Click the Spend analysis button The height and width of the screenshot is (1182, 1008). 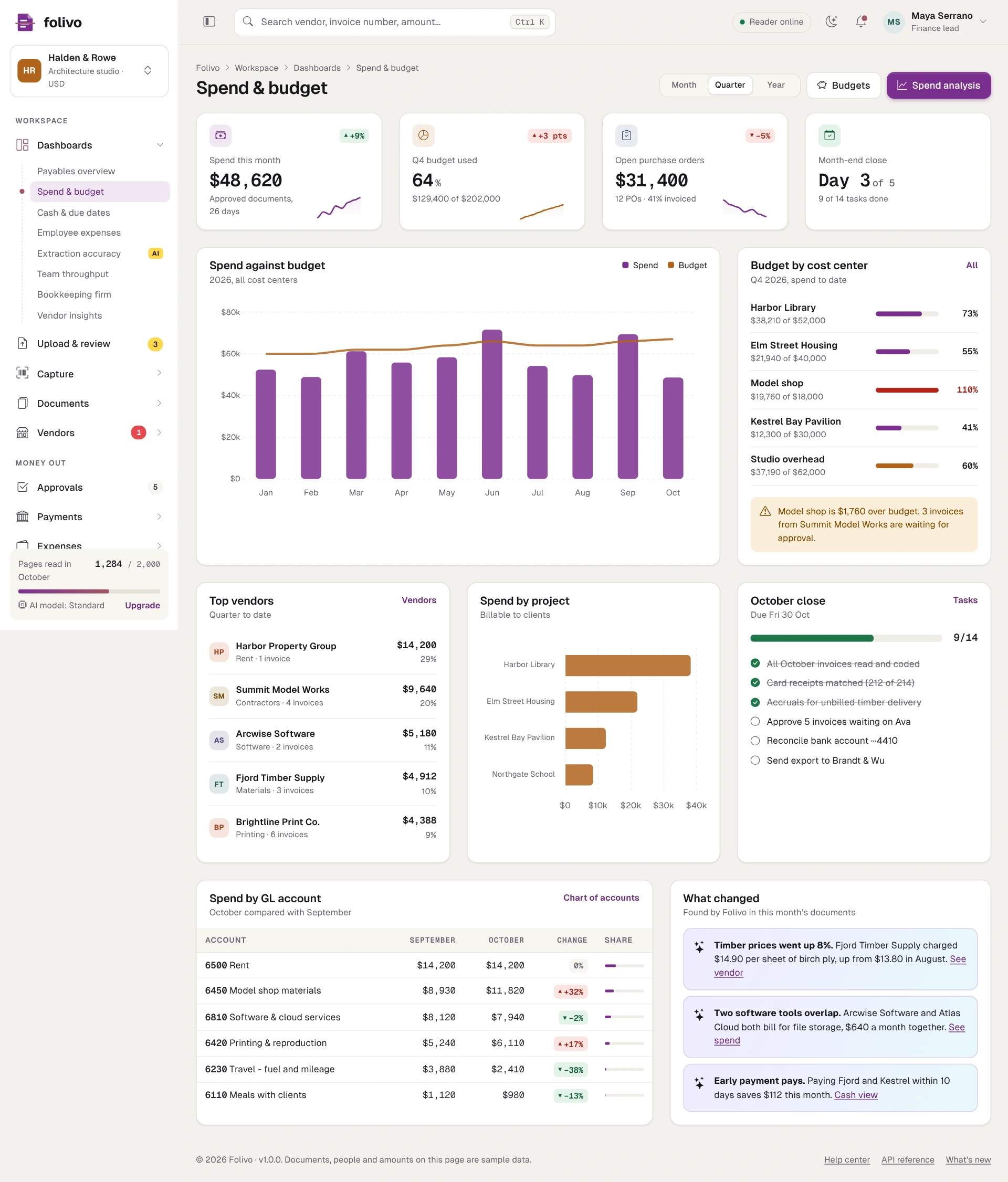[938, 85]
